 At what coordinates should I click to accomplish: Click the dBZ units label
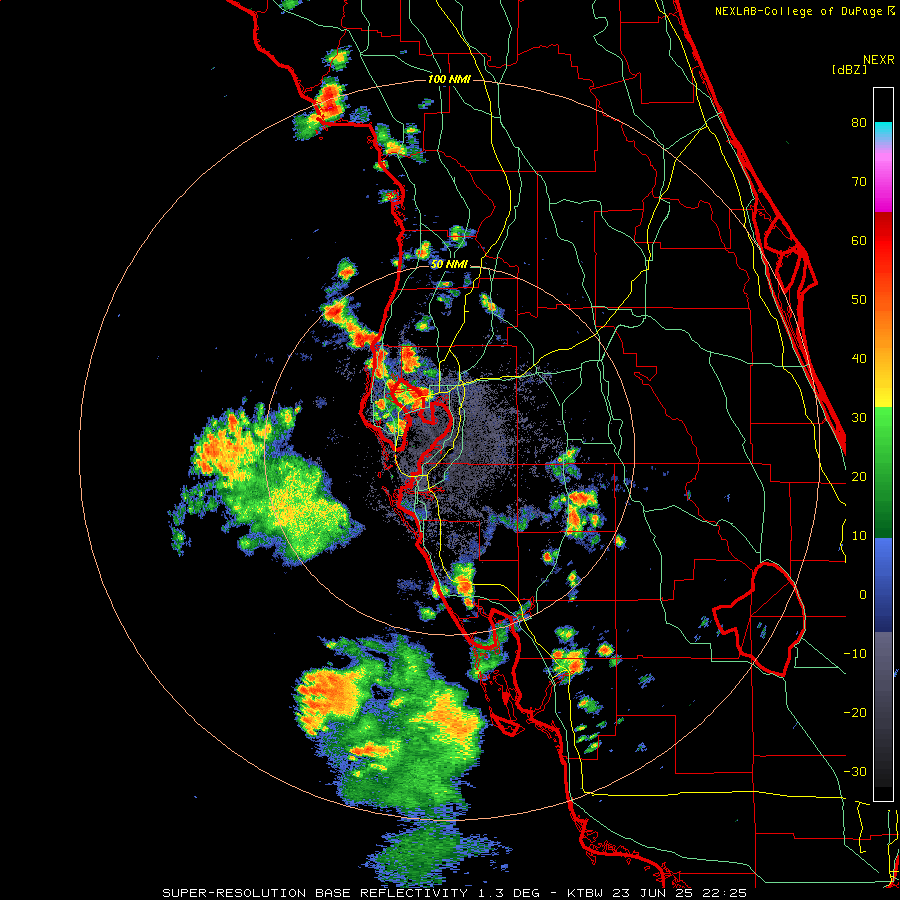click(x=849, y=69)
